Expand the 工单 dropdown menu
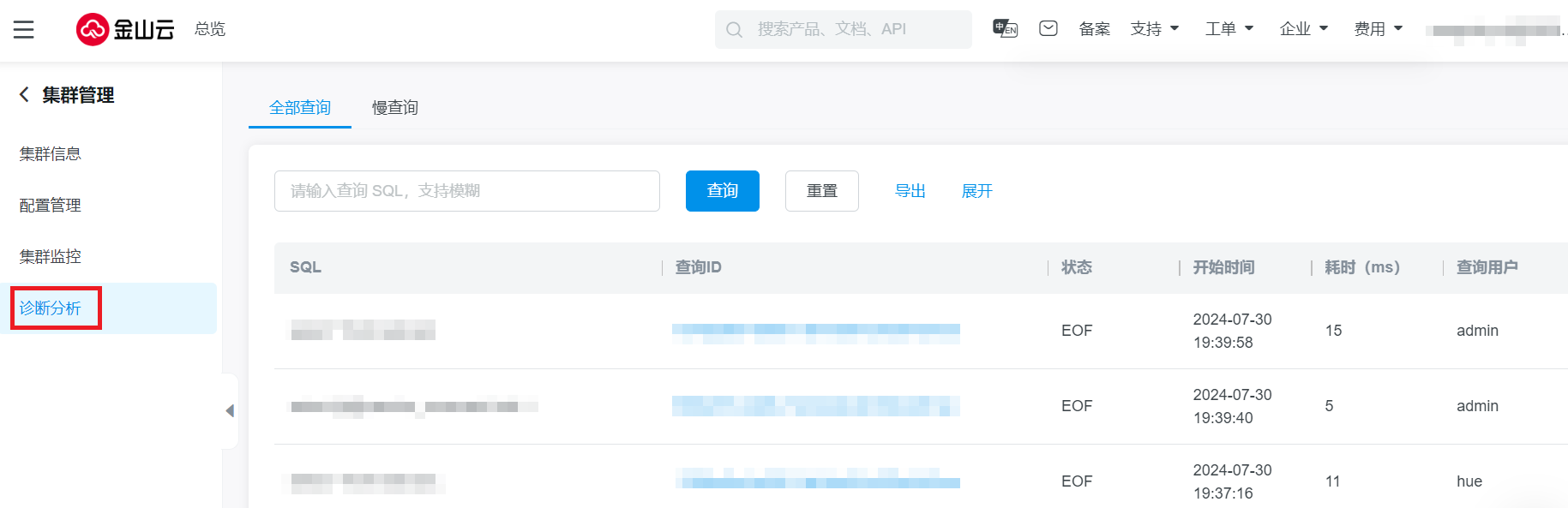Image resolution: width=1568 pixels, height=508 pixels. pos(1229,29)
